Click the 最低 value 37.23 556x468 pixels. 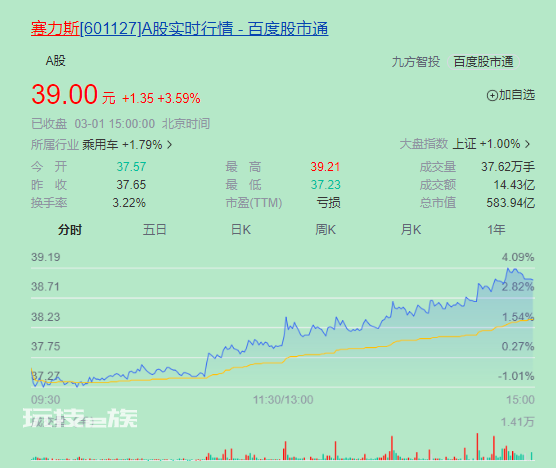tap(326, 185)
